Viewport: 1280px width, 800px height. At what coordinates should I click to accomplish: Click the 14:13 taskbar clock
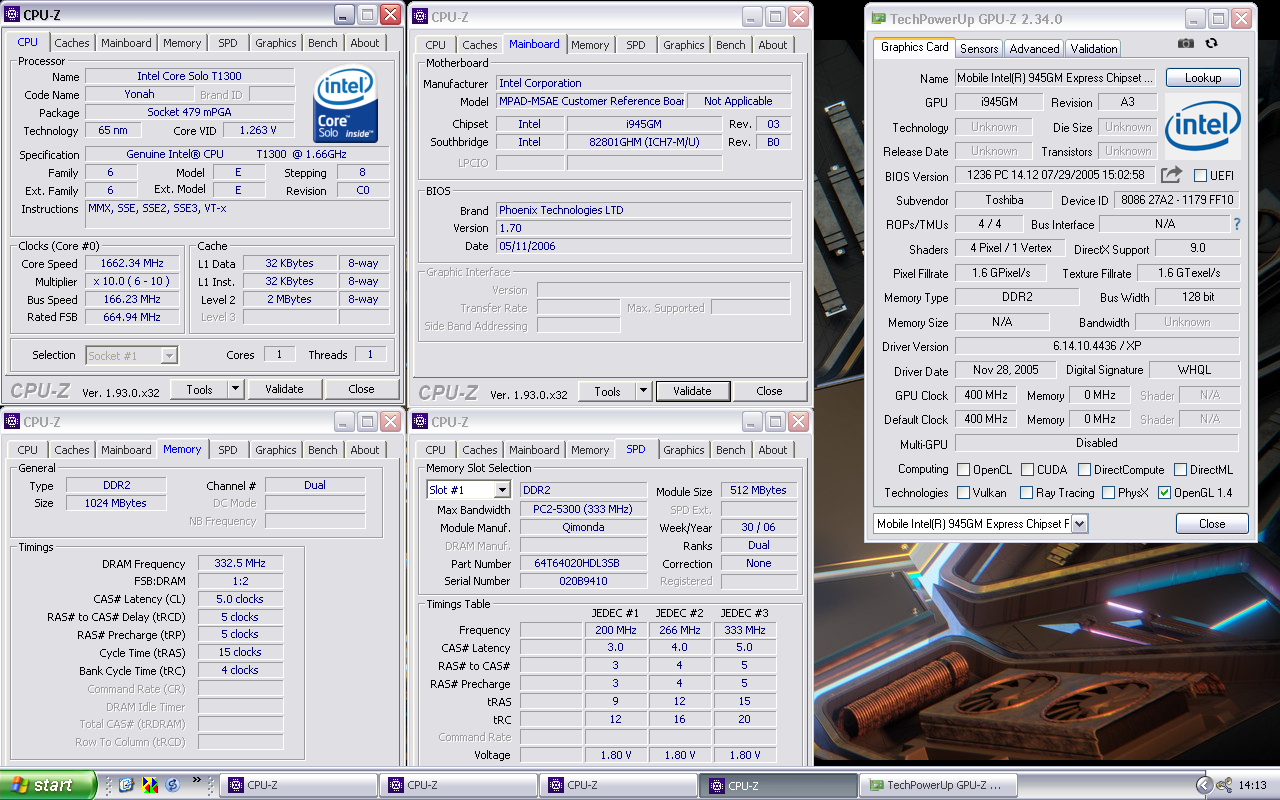click(1252, 785)
